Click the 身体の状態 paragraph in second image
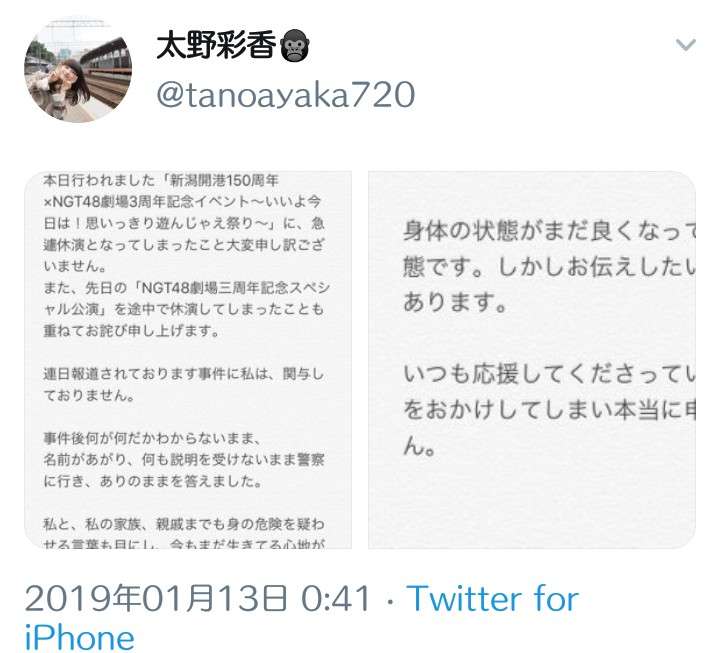The height and width of the screenshot is (653, 720). pos(549,266)
